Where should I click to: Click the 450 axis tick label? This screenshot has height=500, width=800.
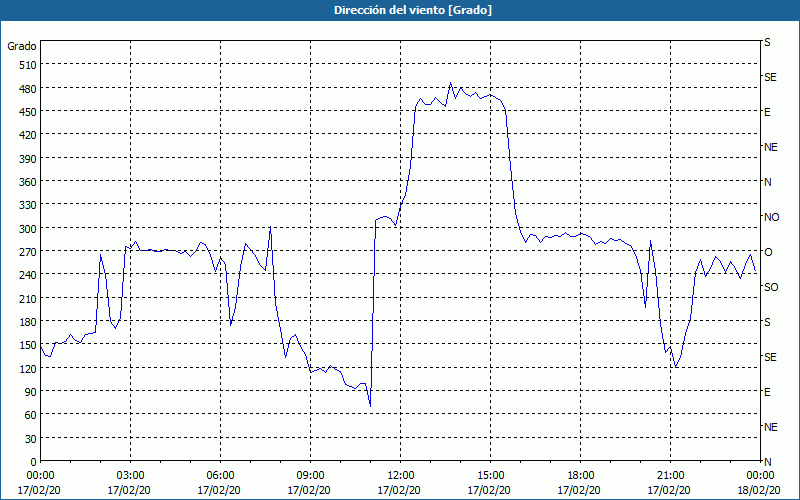29,112
